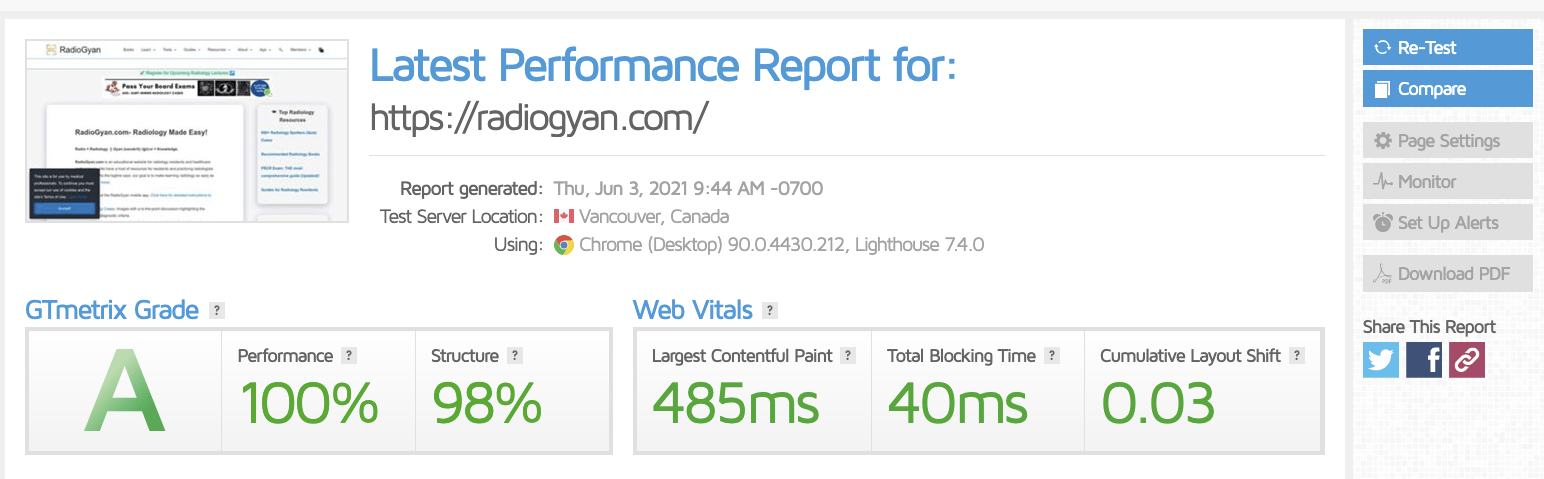Open the radiogyan.com URL link
1544x479 pixels.
click(539, 118)
